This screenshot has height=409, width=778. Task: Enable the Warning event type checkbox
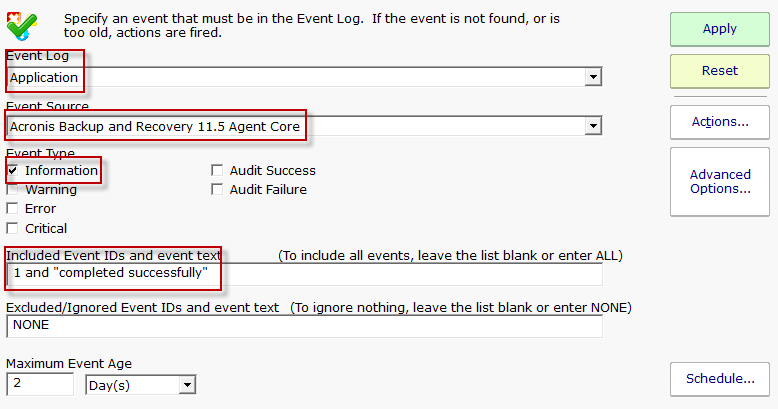tap(13, 190)
